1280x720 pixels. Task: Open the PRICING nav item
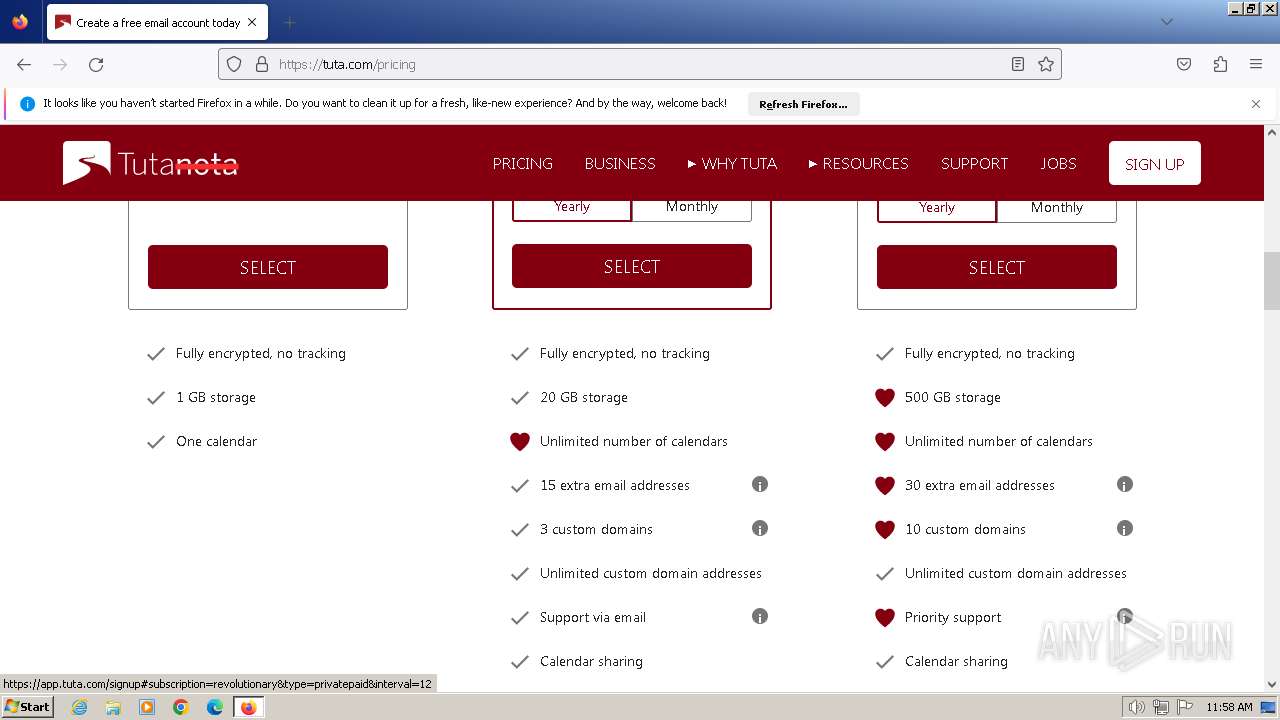(x=523, y=163)
